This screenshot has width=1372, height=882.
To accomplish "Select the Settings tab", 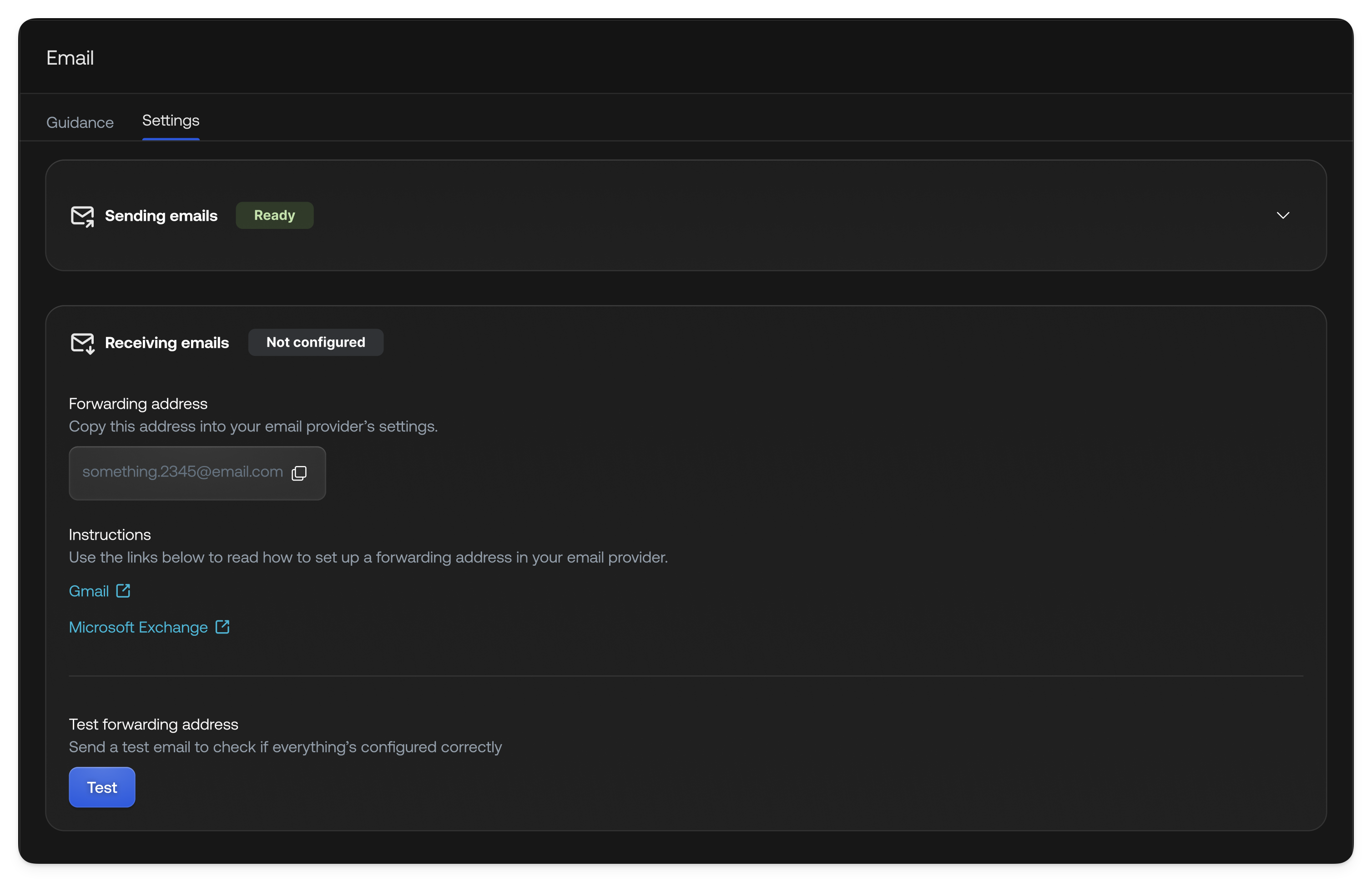I will pyautogui.click(x=171, y=121).
